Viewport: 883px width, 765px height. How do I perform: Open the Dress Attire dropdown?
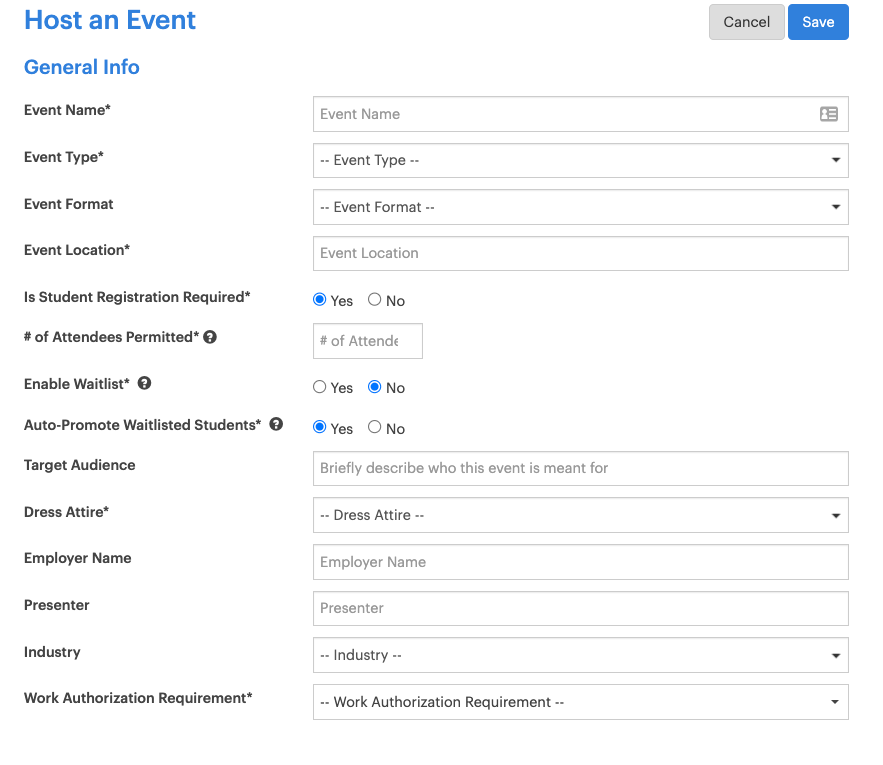coord(581,515)
